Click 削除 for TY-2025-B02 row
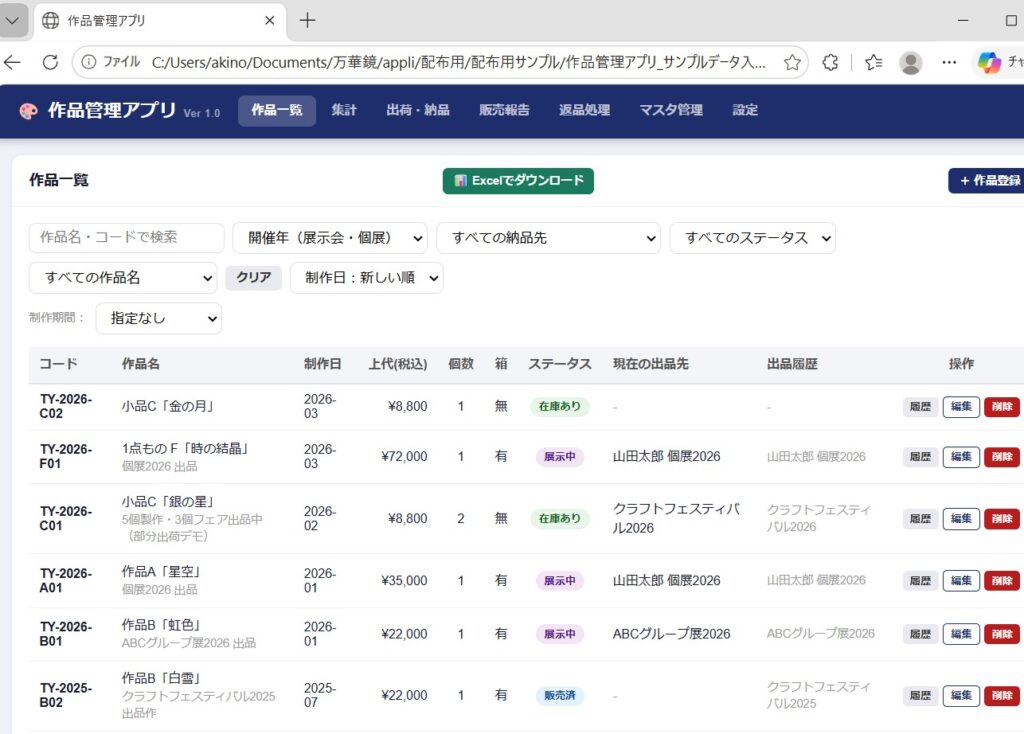The height and width of the screenshot is (734, 1024). point(1002,696)
